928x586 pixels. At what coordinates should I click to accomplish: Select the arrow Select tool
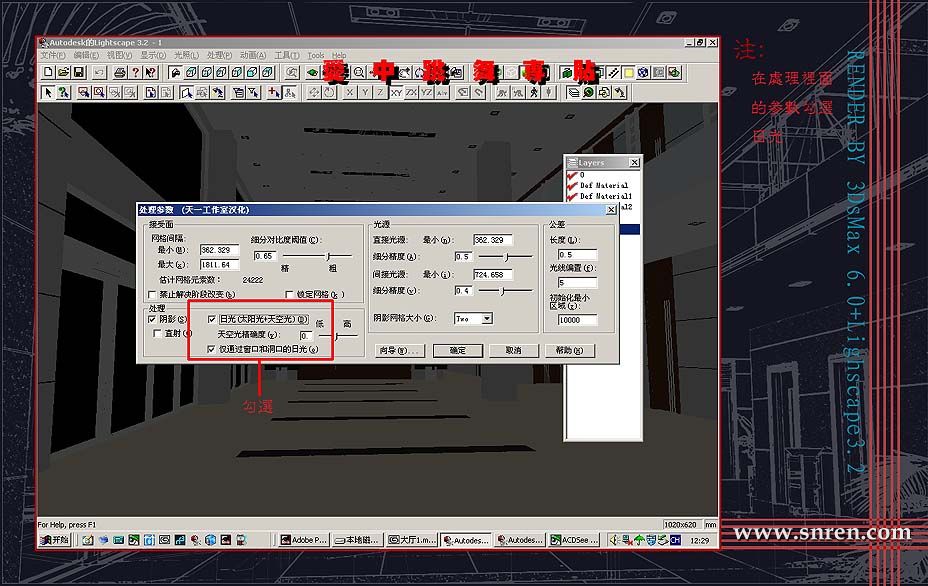click(48, 92)
